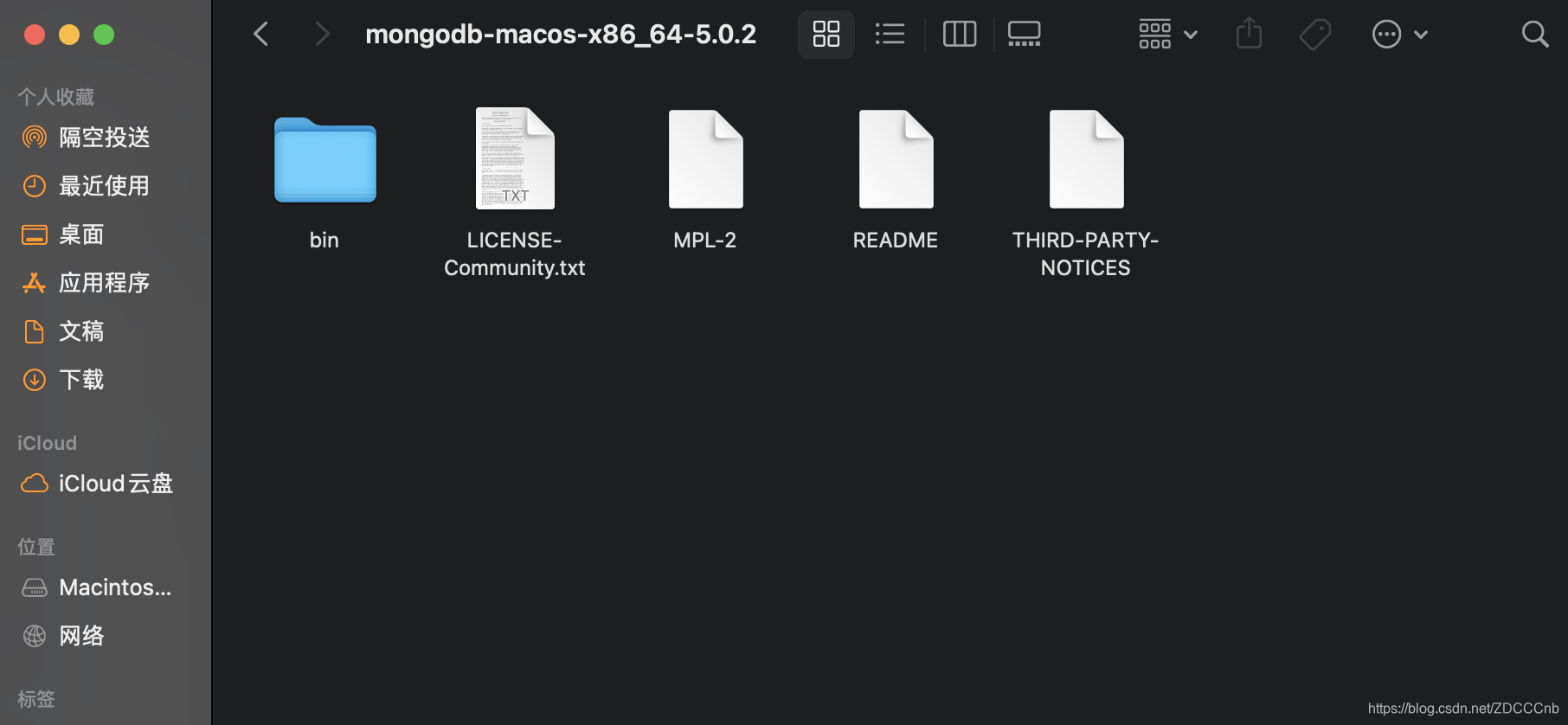
Task: Click the Tags toolbar icon
Action: coord(1315,35)
